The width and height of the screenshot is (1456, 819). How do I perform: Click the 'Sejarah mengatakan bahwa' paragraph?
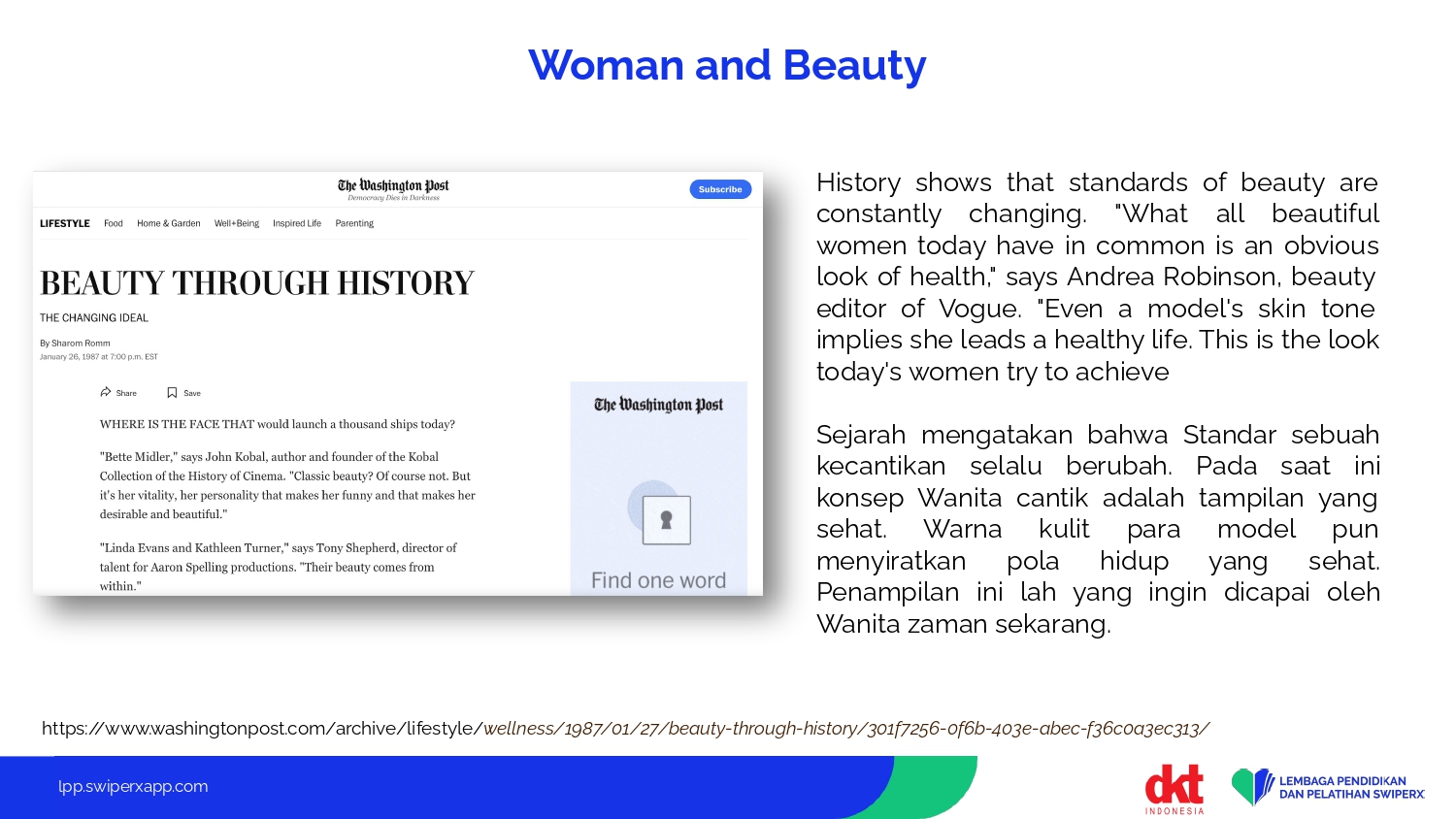point(1098,529)
